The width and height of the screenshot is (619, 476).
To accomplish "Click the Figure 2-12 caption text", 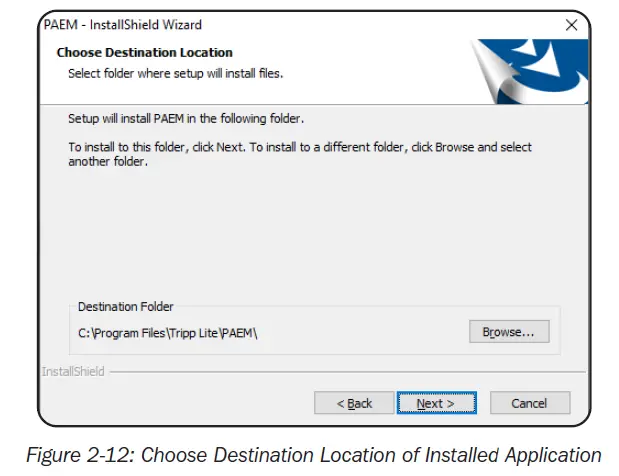I will point(314,455).
